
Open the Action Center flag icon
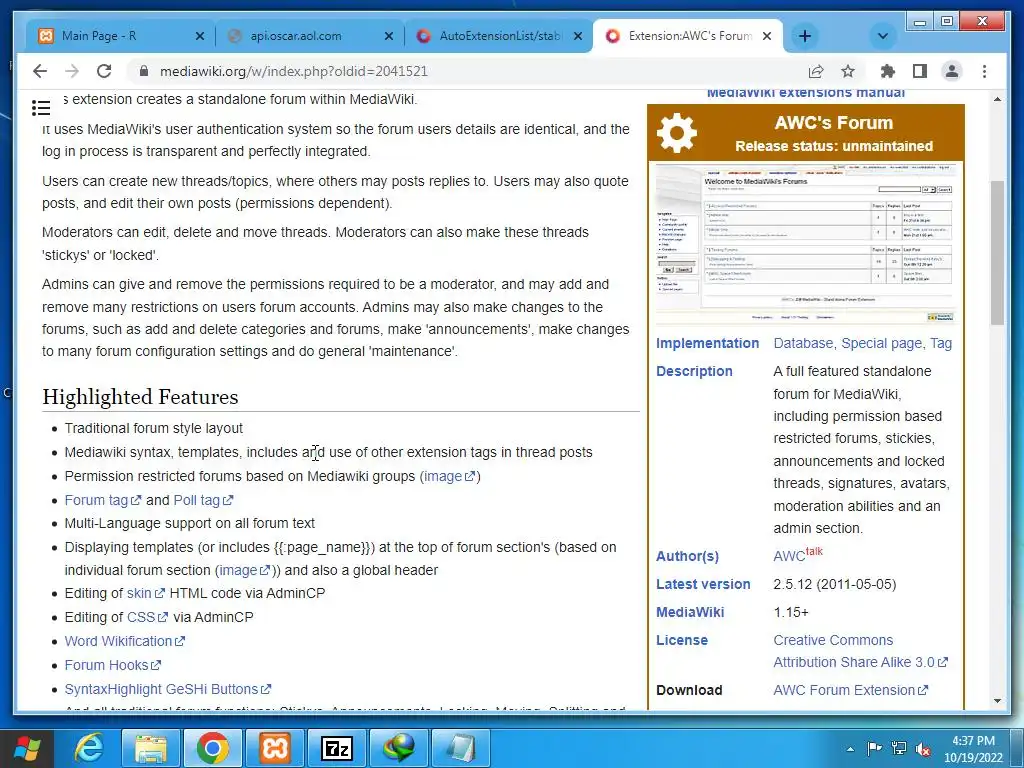pos(874,748)
